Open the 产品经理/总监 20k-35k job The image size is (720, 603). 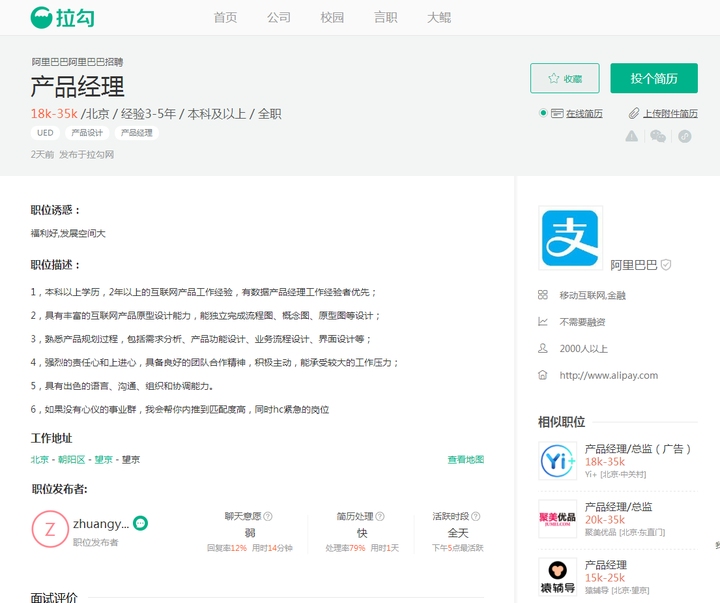[x=619, y=507]
